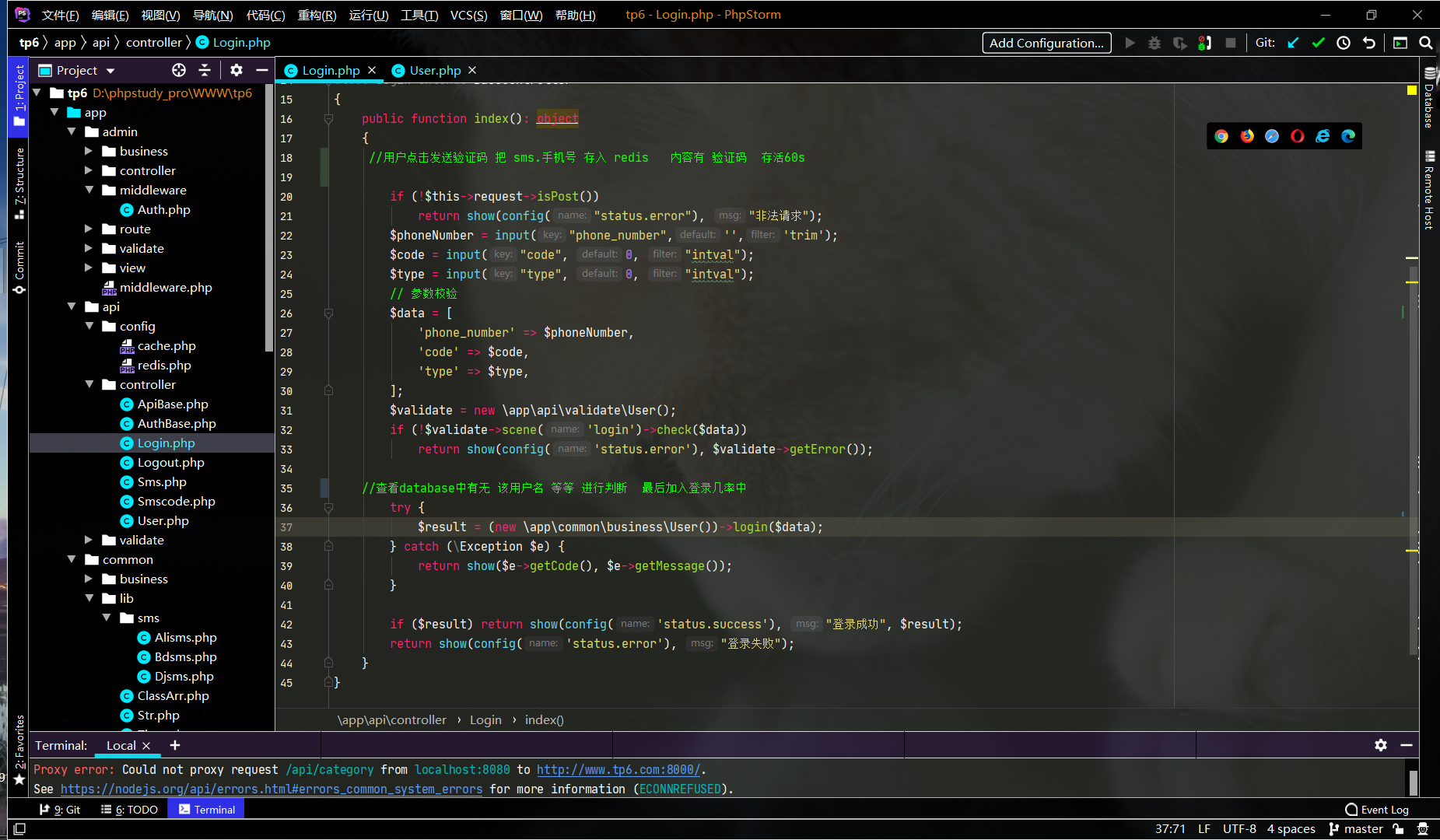This screenshot has width=1440, height=840.
Task: Hide the Project panel with the minus icon
Action: (x=262, y=70)
